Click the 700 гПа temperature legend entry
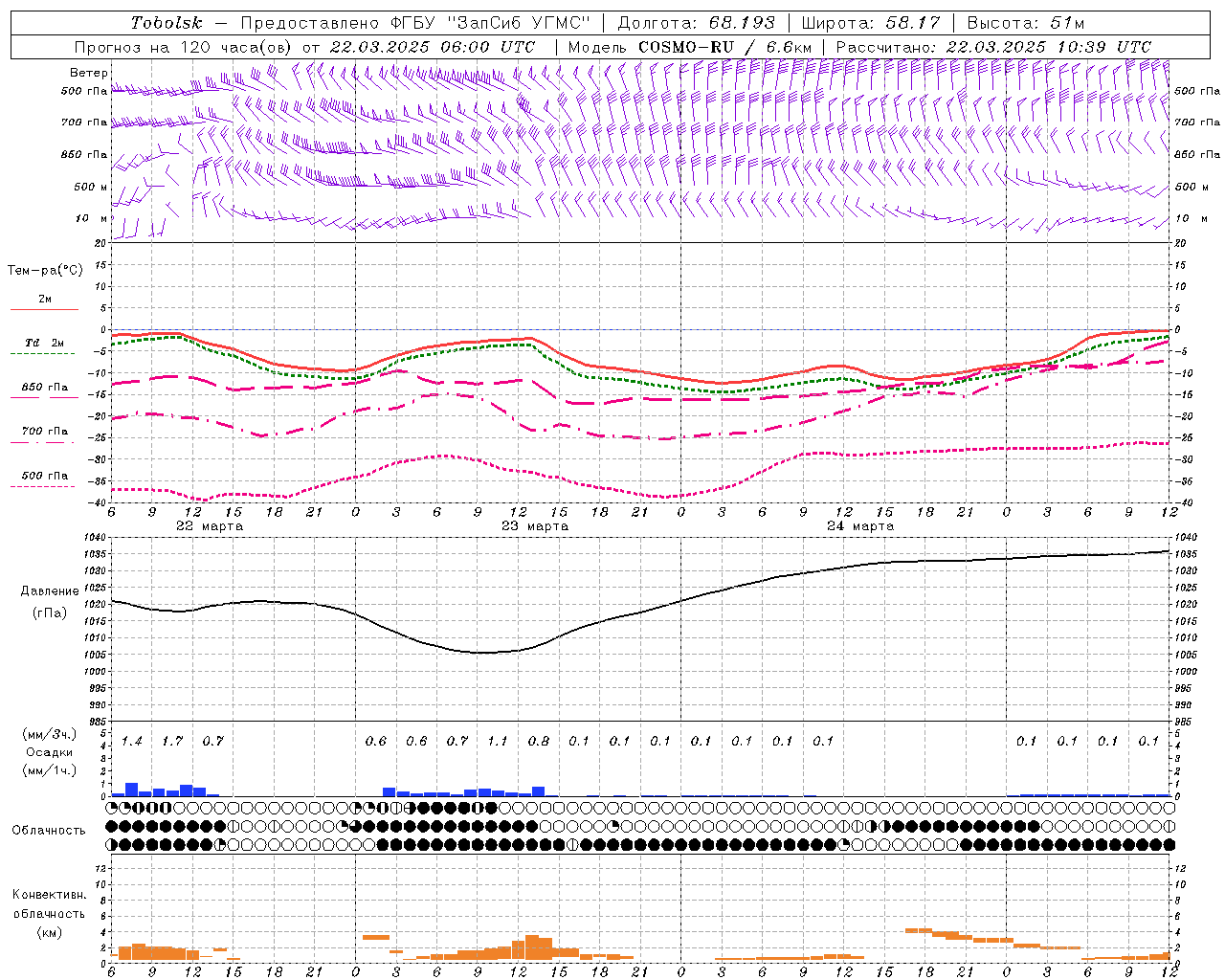 [x=44, y=432]
